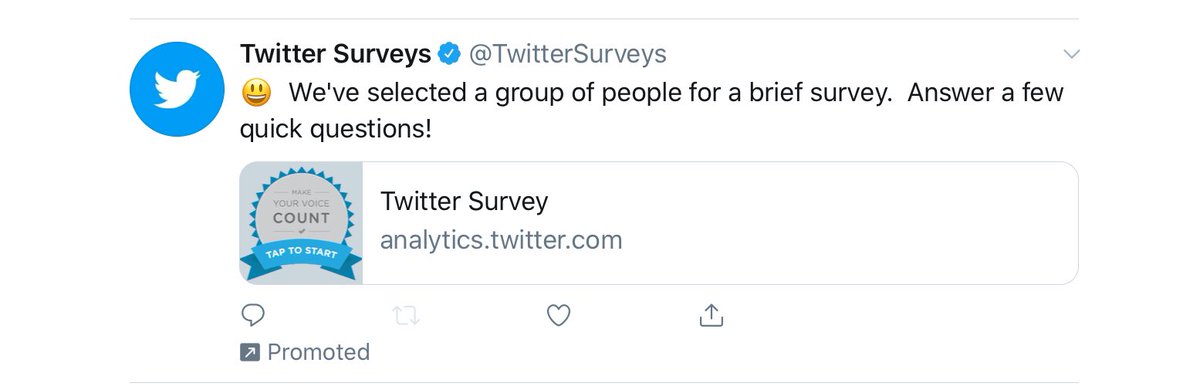Tap the Twitter Survey card title
Image resolution: width=1200 pixels, height=390 pixels.
[464, 201]
